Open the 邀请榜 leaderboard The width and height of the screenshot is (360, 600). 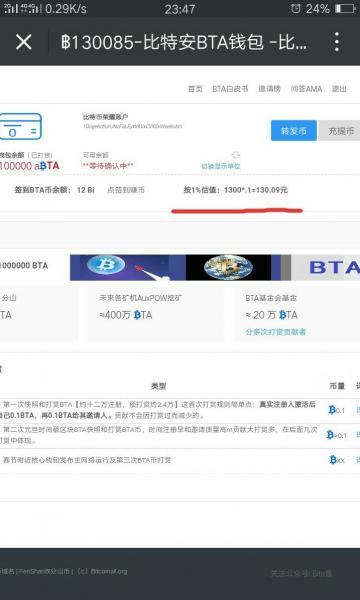click(x=269, y=89)
